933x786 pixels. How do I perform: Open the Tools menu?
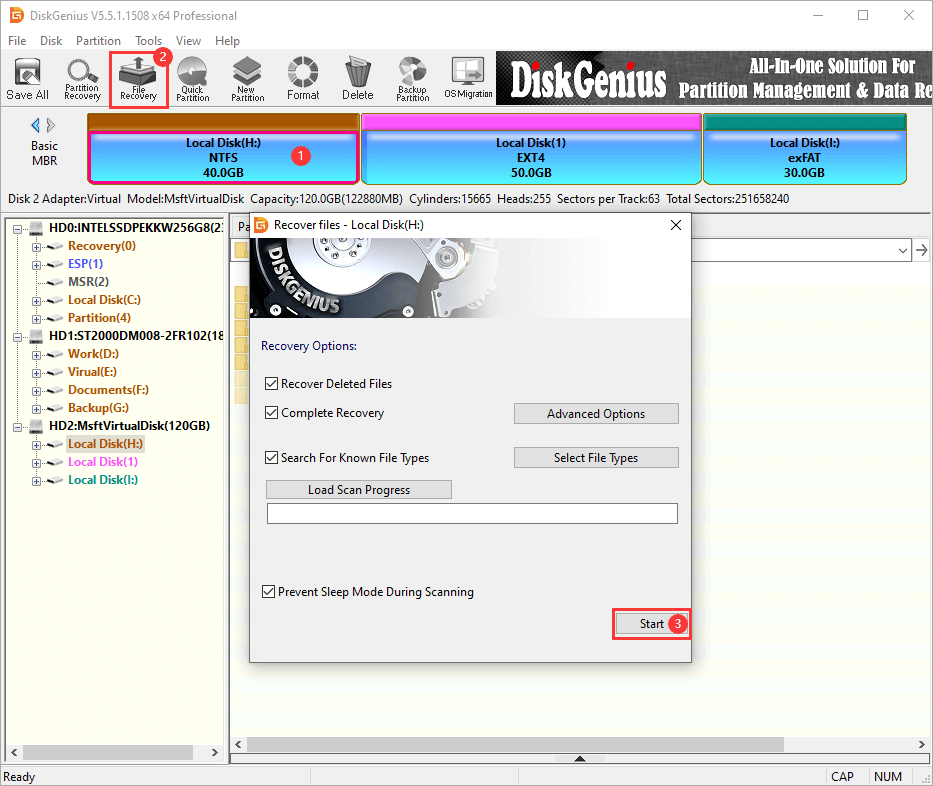pyautogui.click(x=148, y=40)
